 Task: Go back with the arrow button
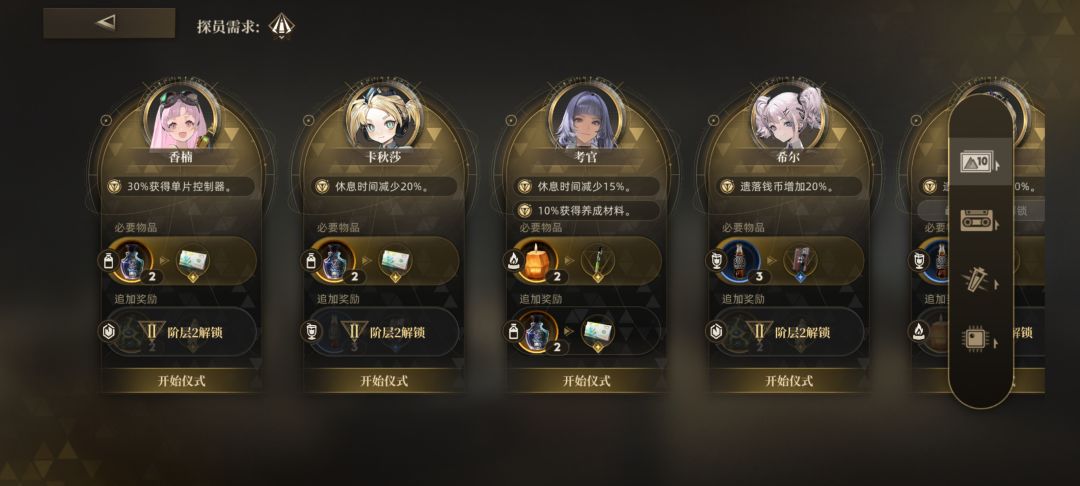pyautogui.click(x=109, y=23)
